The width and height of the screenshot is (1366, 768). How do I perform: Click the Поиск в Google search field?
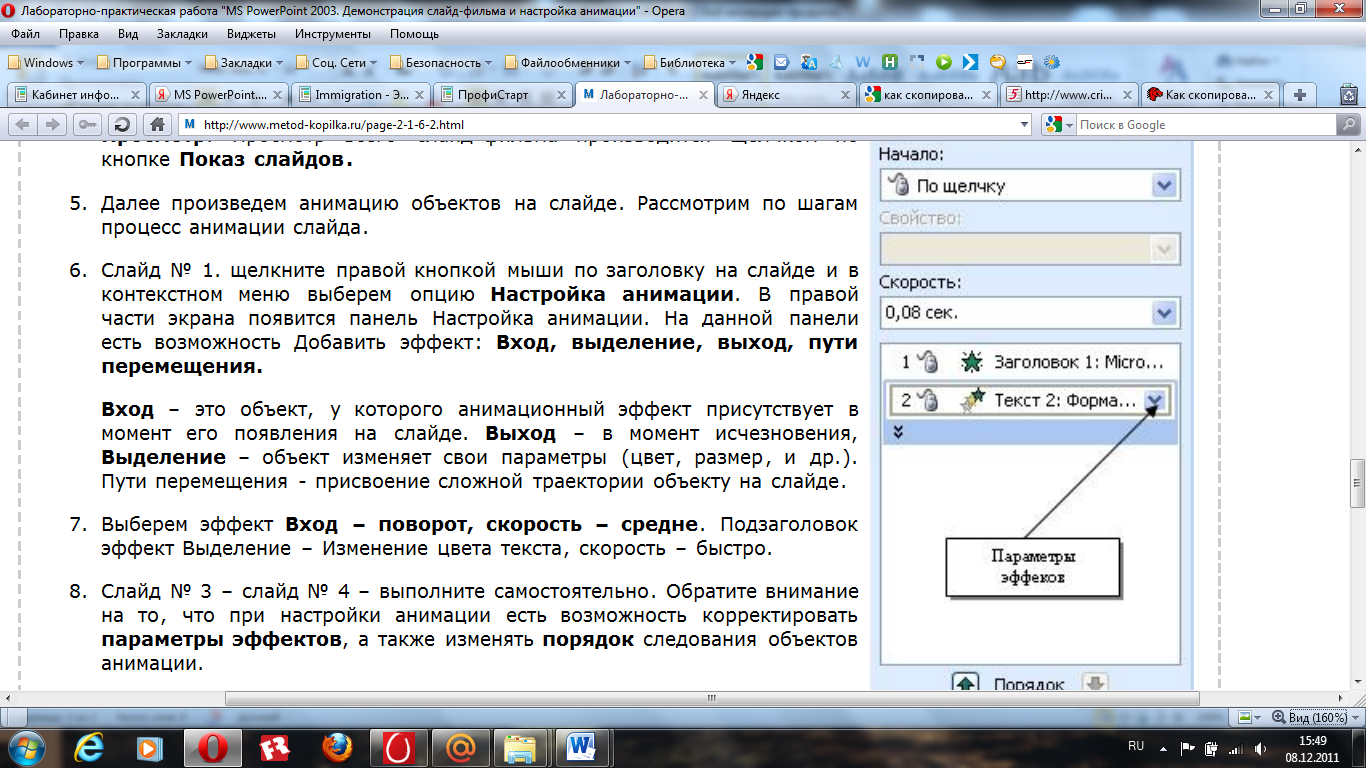point(1205,125)
